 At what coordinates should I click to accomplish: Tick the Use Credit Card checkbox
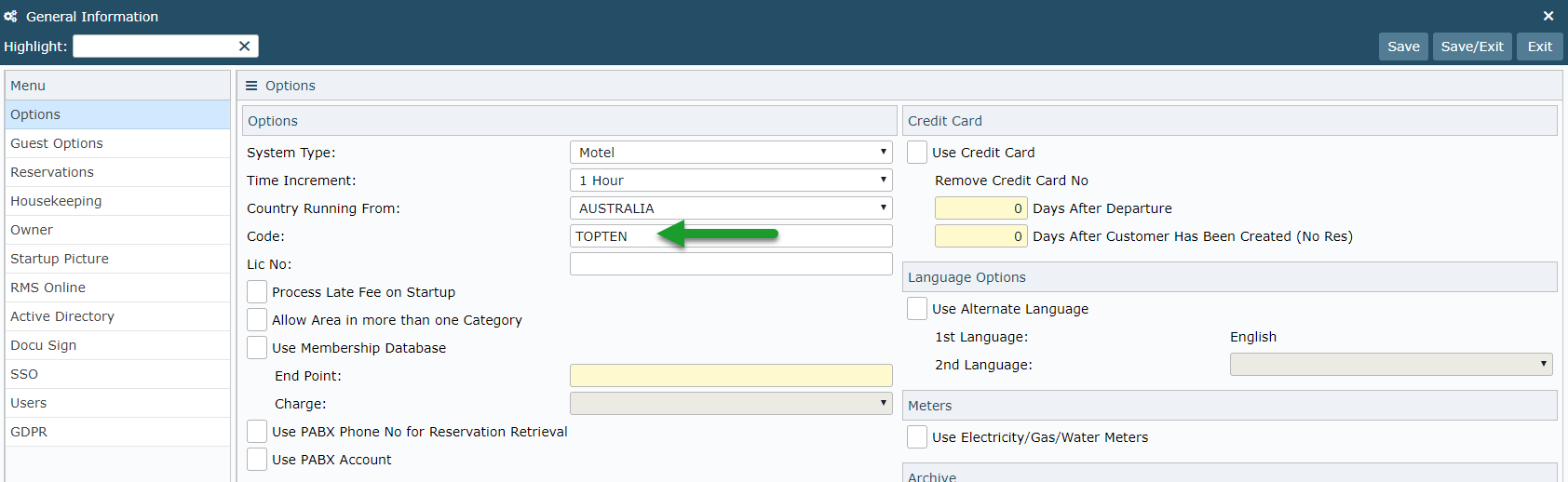(x=917, y=153)
